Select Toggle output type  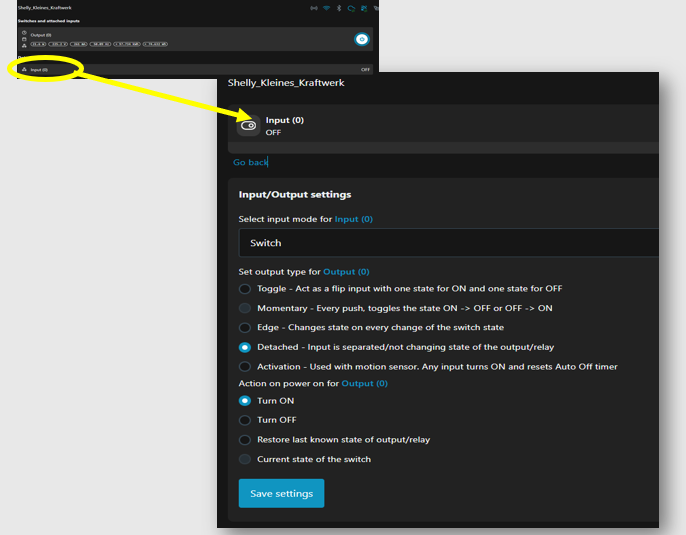click(245, 289)
